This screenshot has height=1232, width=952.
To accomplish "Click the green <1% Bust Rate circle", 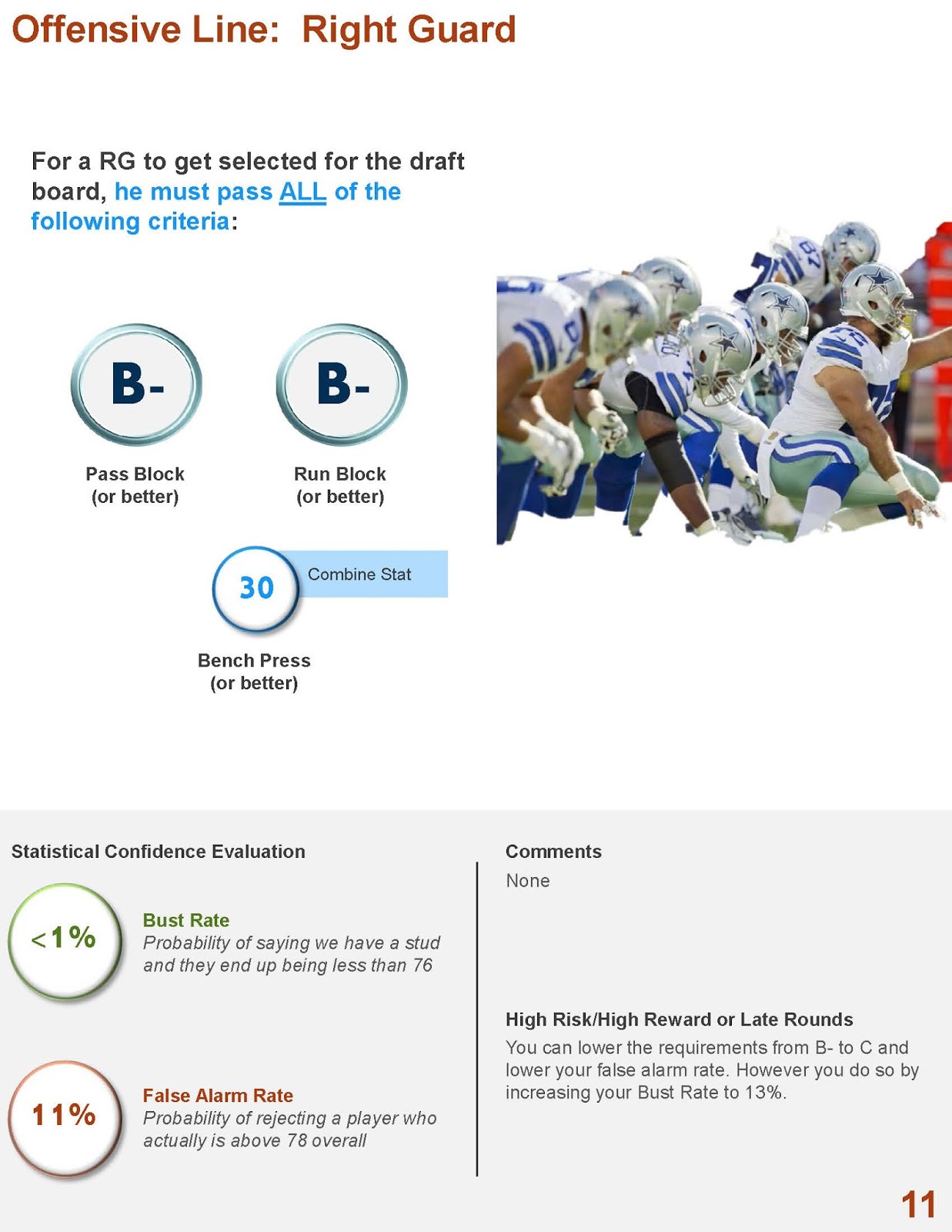I will pos(65,939).
